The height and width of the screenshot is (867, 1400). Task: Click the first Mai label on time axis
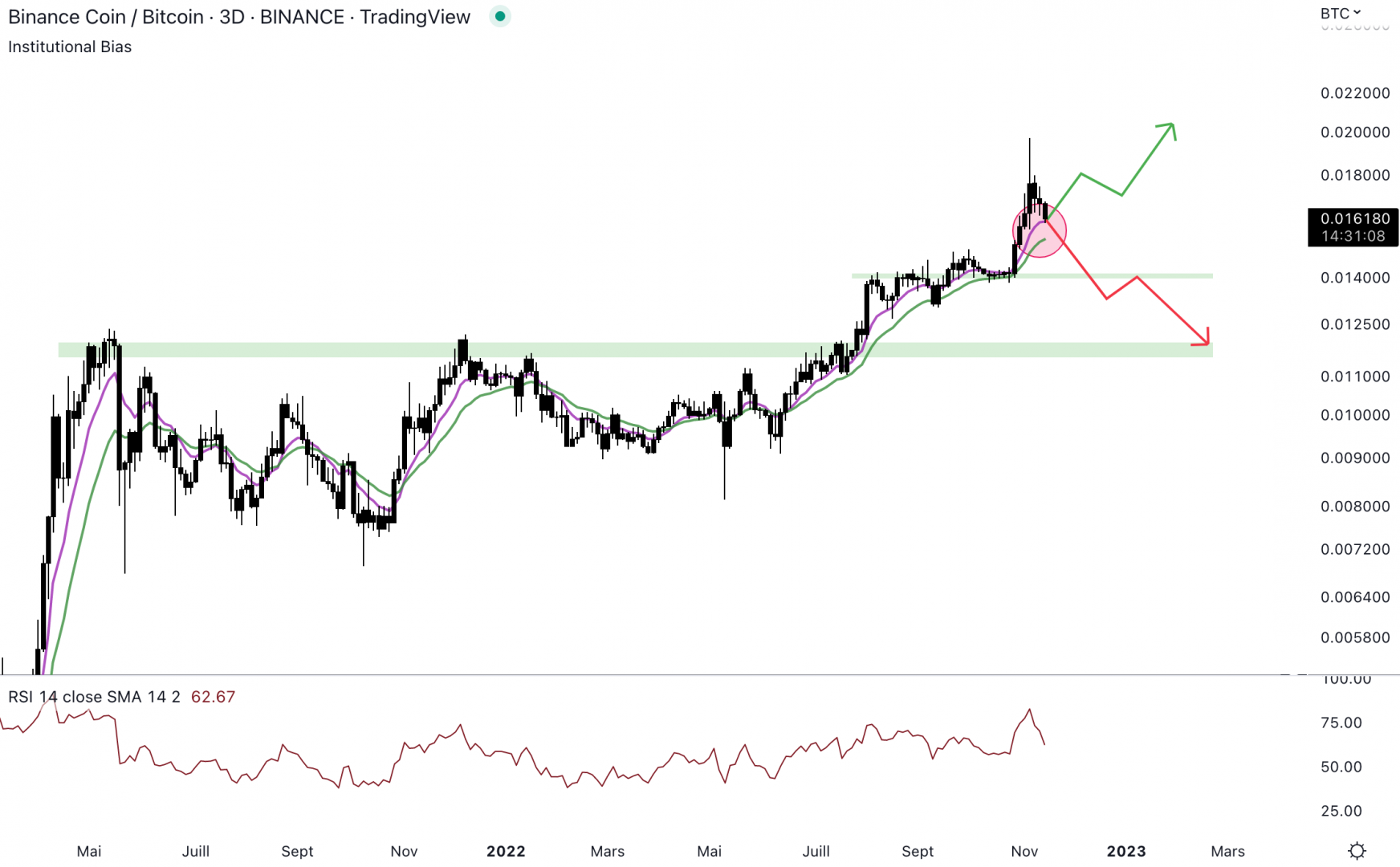pos(89,852)
